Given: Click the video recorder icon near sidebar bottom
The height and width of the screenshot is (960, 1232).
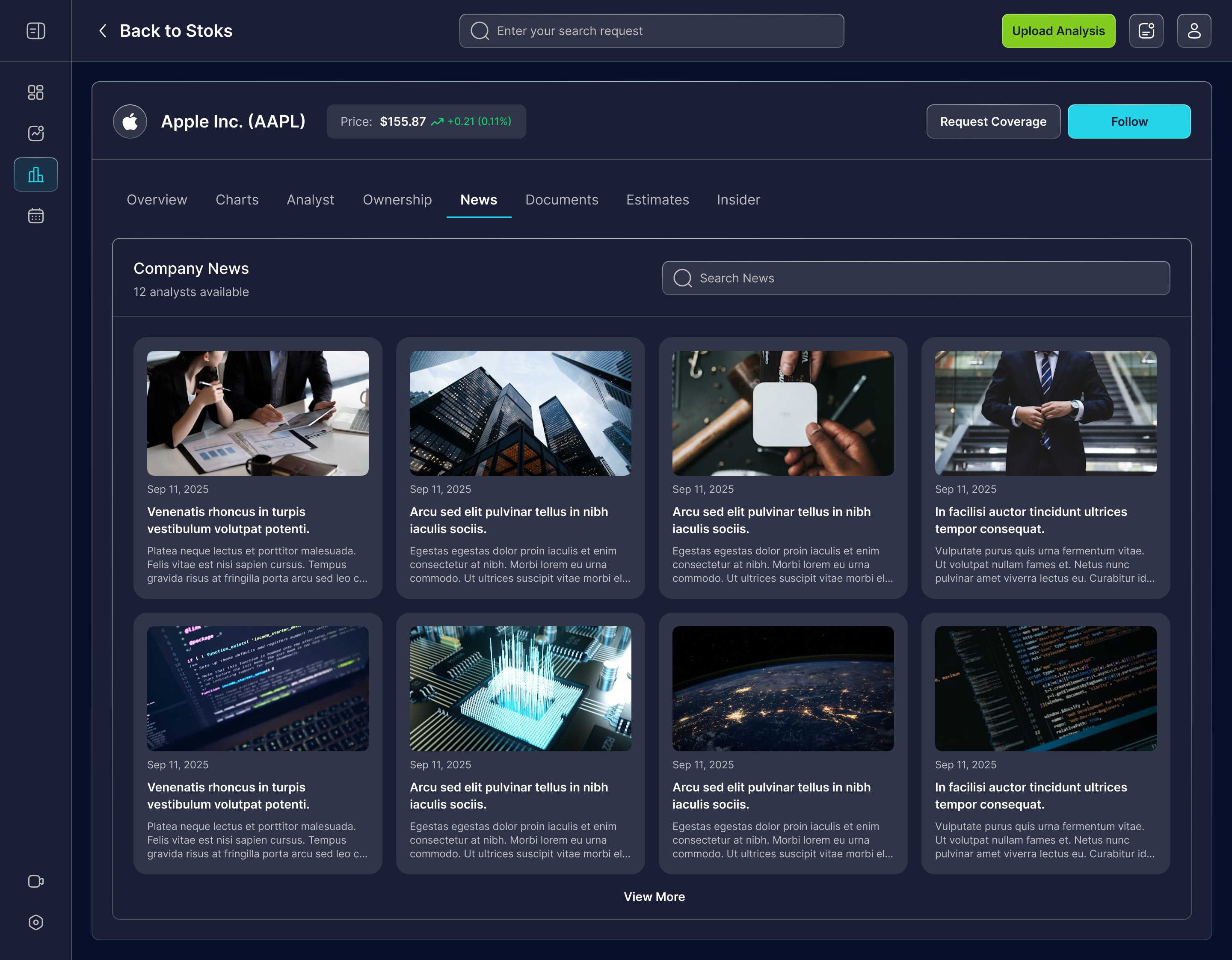Looking at the screenshot, I should 36,881.
